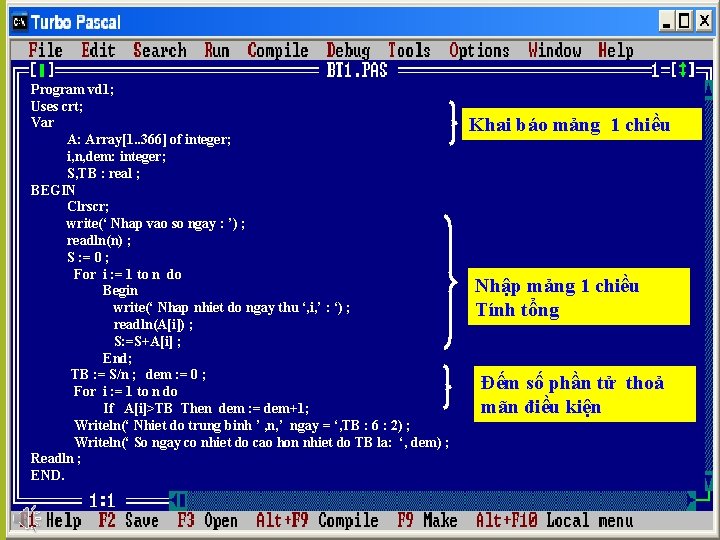720x540 pixels.
Task: Click the 'Khai báo mảng 1 chiều' label
Action: 581,124
